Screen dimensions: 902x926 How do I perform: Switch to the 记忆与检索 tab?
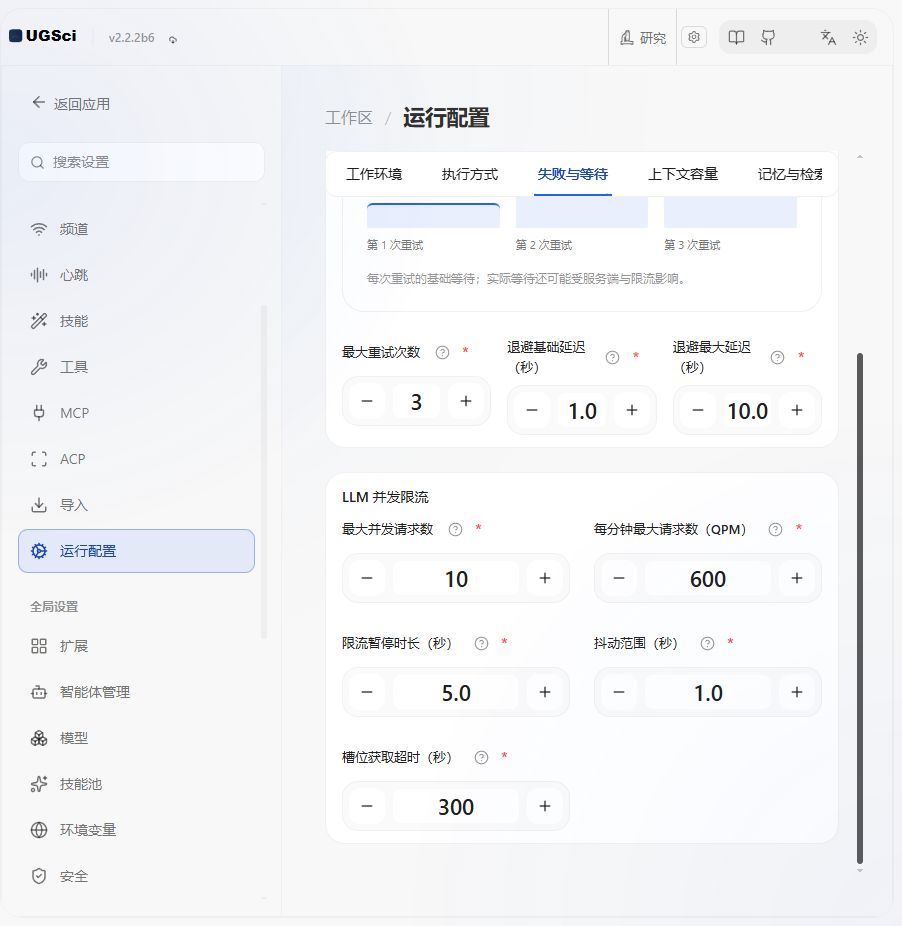click(x=790, y=174)
